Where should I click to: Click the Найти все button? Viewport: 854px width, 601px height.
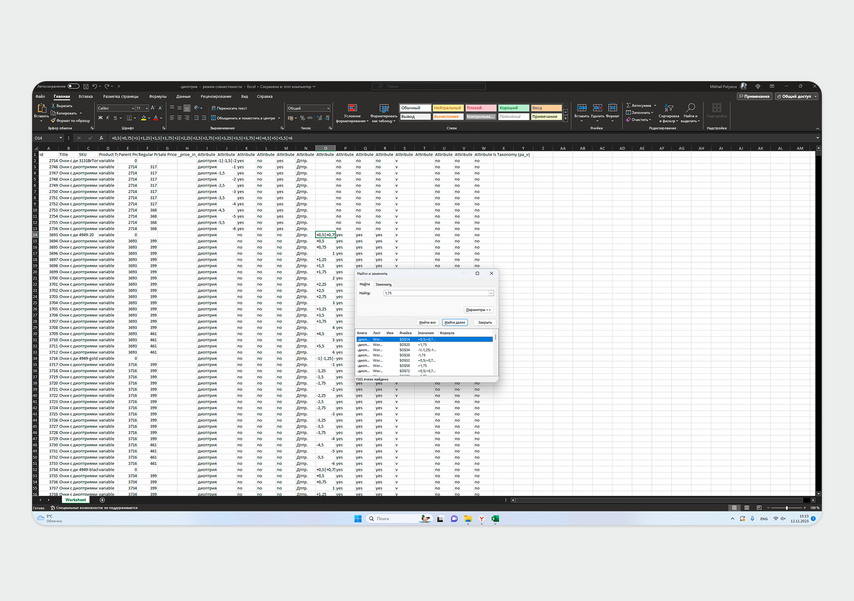pyautogui.click(x=428, y=323)
